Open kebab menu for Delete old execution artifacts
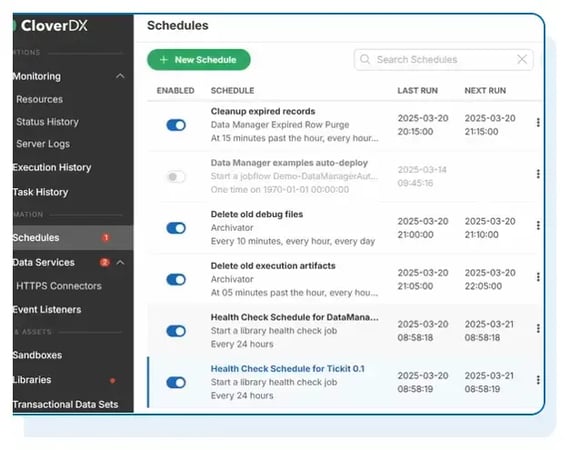The width and height of the screenshot is (570, 450). click(538, 277)
